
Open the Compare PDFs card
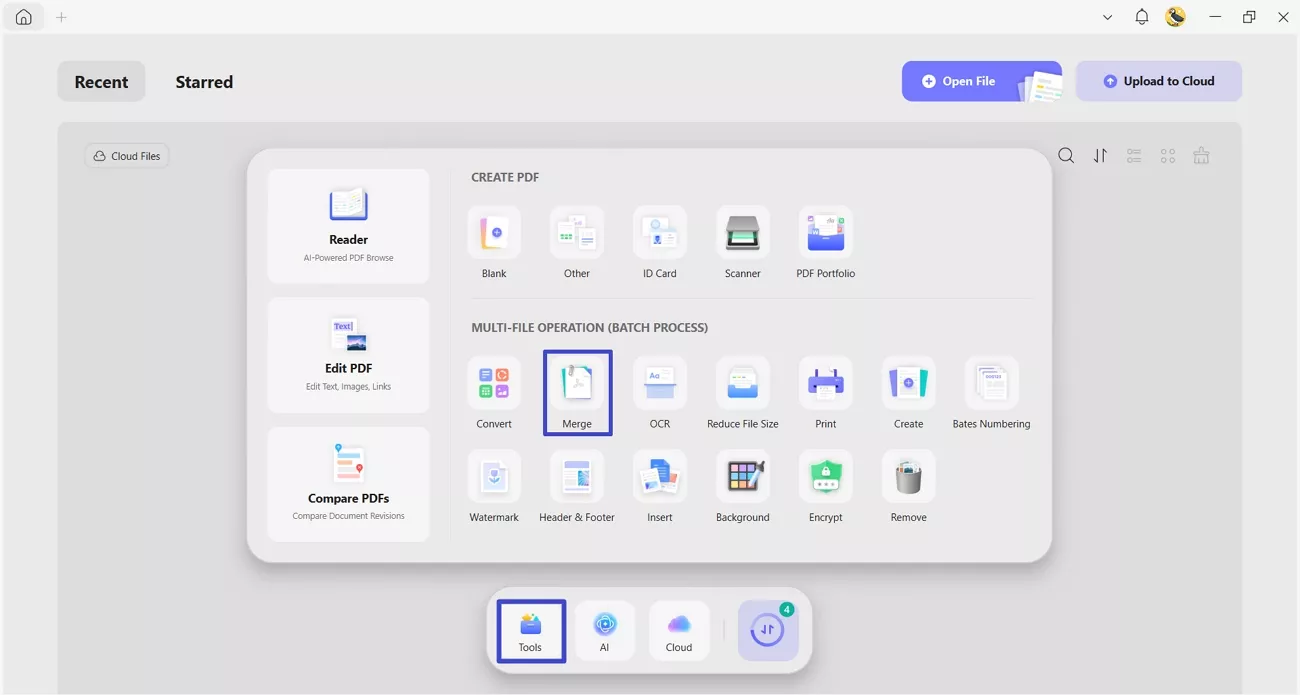(349, 485)
